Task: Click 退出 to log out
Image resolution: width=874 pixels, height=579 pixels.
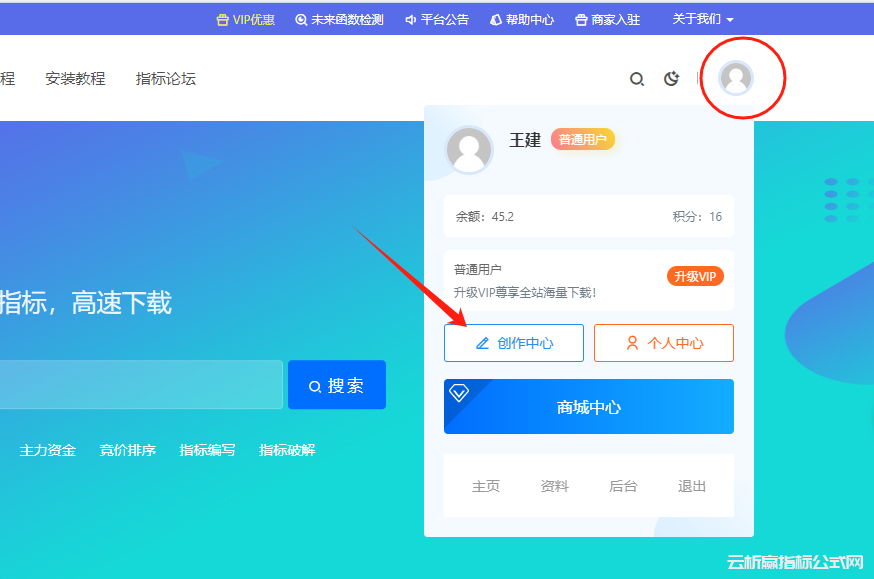Action: tap(692, 486)
